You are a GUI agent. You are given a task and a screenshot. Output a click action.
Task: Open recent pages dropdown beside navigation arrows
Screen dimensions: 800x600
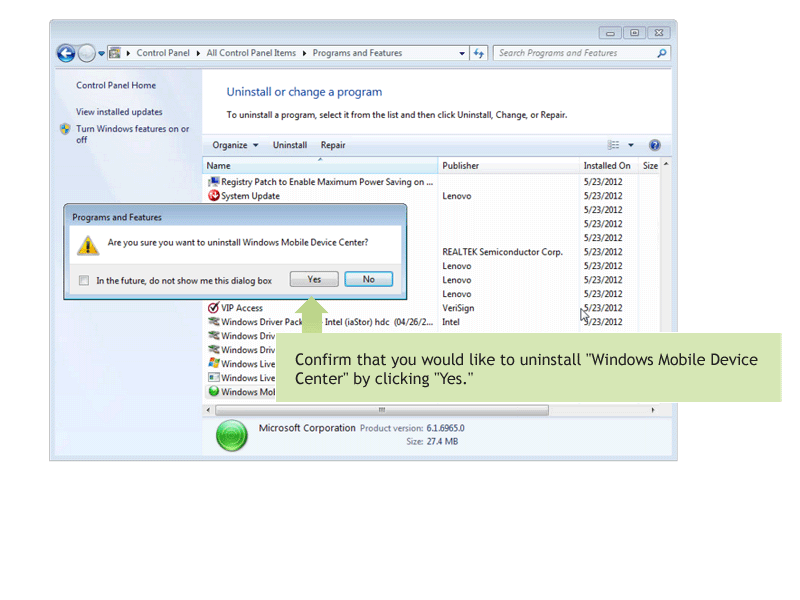(102, 53)
